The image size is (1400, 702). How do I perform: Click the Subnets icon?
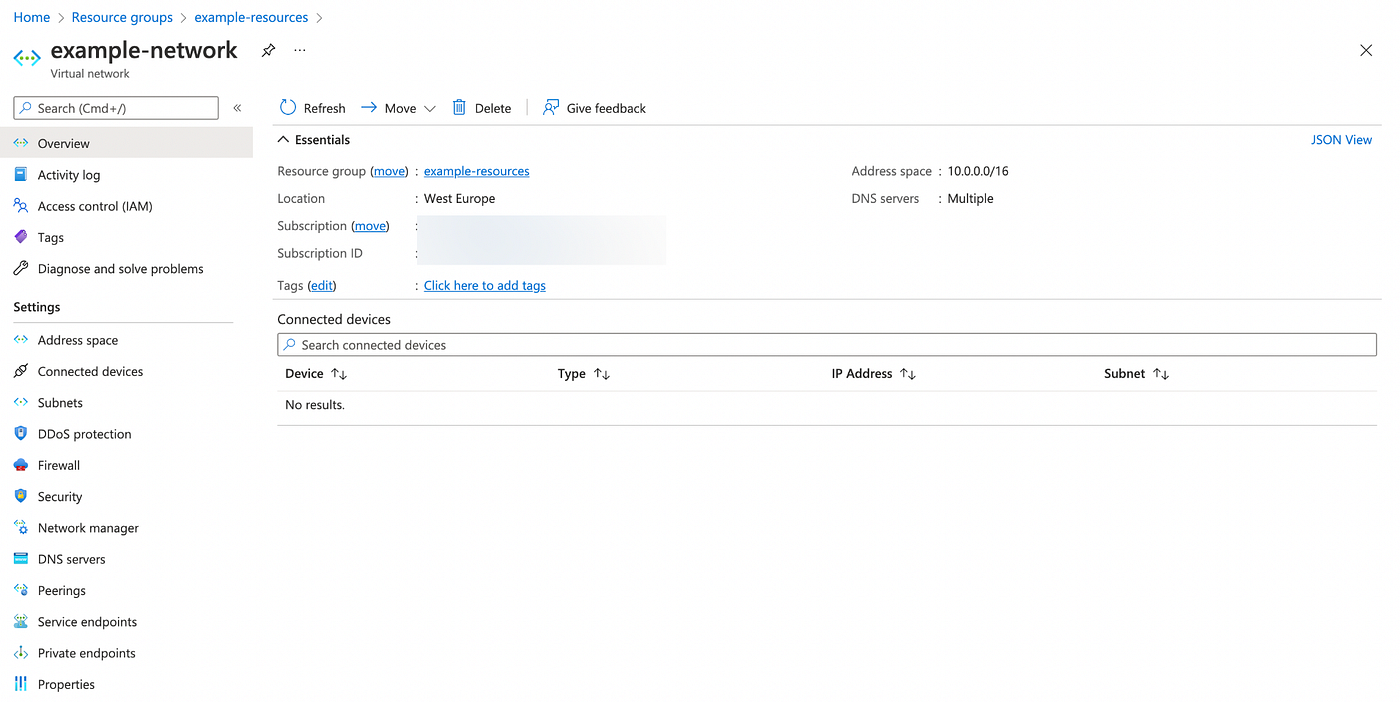[21, 402]
